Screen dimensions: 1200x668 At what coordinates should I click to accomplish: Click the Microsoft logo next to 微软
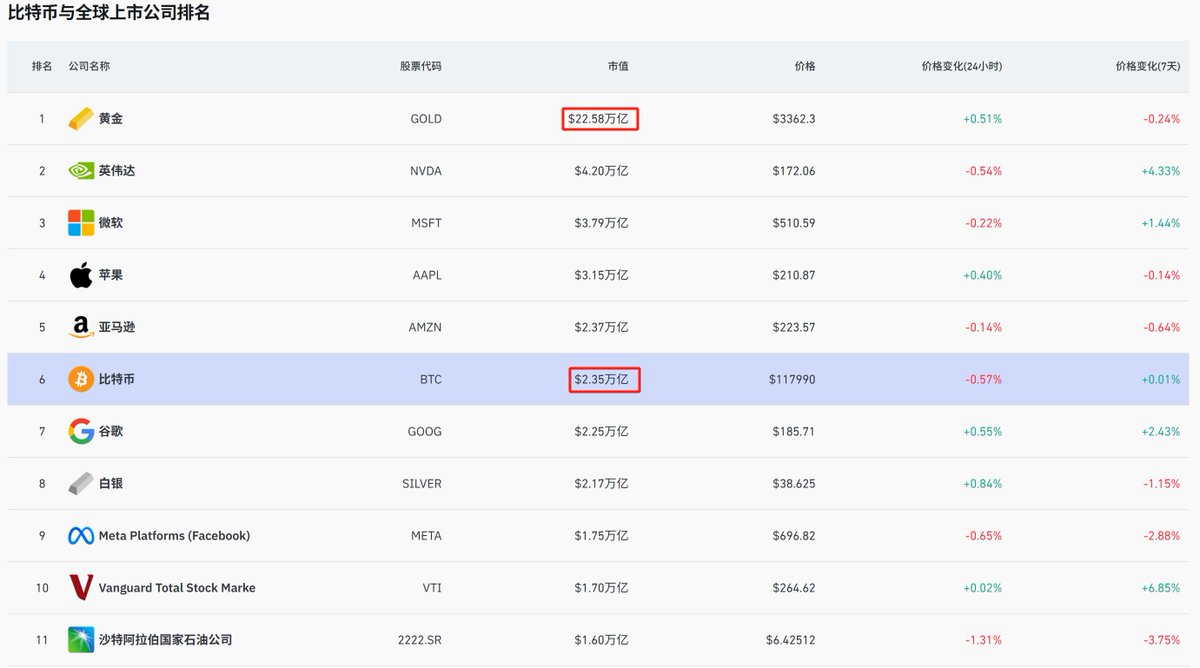point(81,222)
